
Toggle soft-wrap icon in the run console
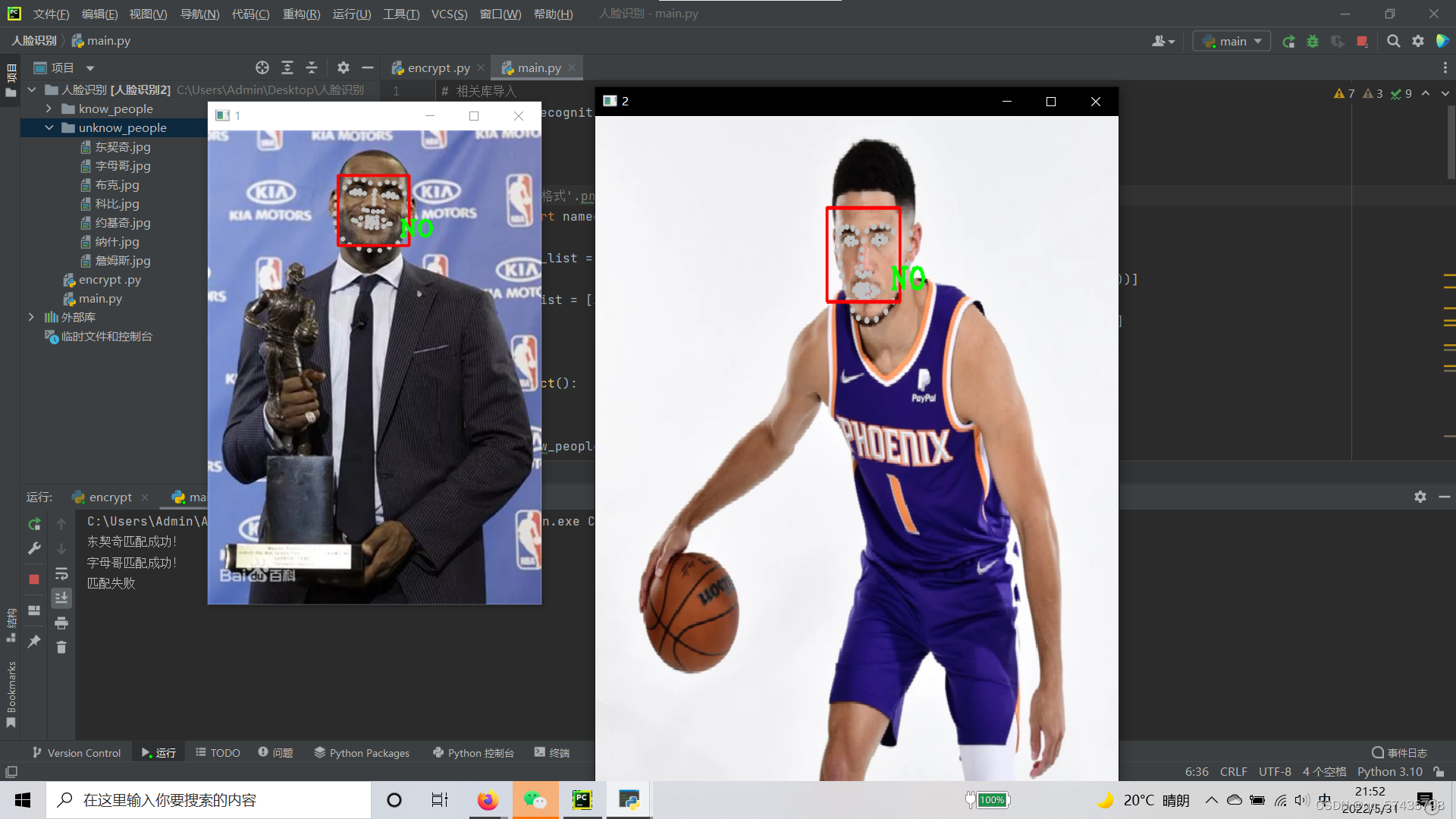(x=61, y=574)
